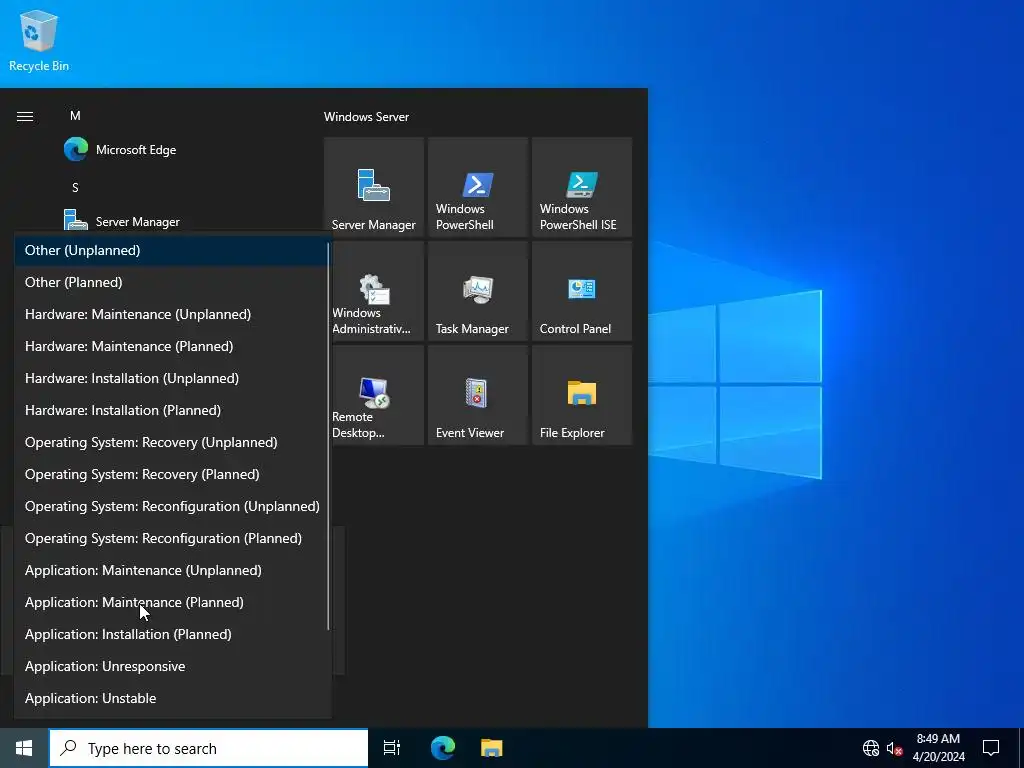Jump via the letter S header
Image resolution: width=1024 pixels, height=768 pixels.
pyautogui.click(x=75, y=187)
